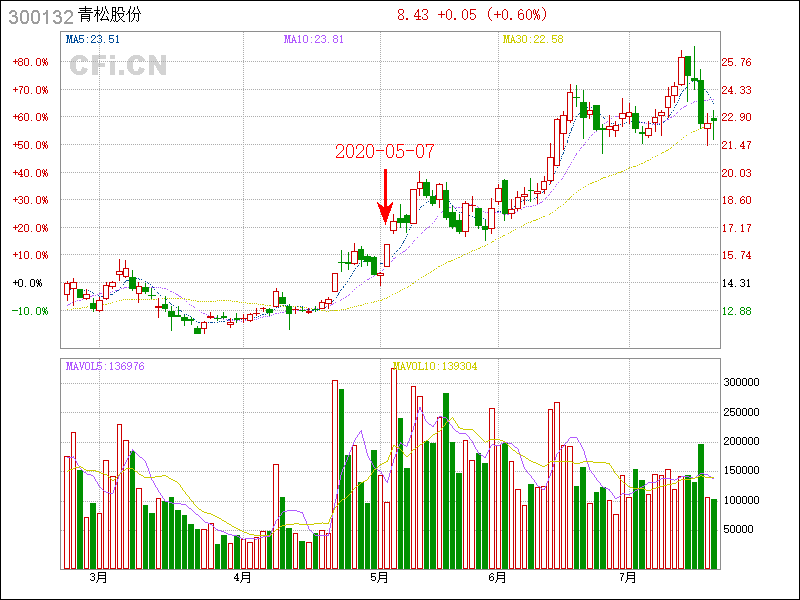800x600 pixels.
Task: Click the MAVOL5:136976 volume label
Action: tap(105, 367)
